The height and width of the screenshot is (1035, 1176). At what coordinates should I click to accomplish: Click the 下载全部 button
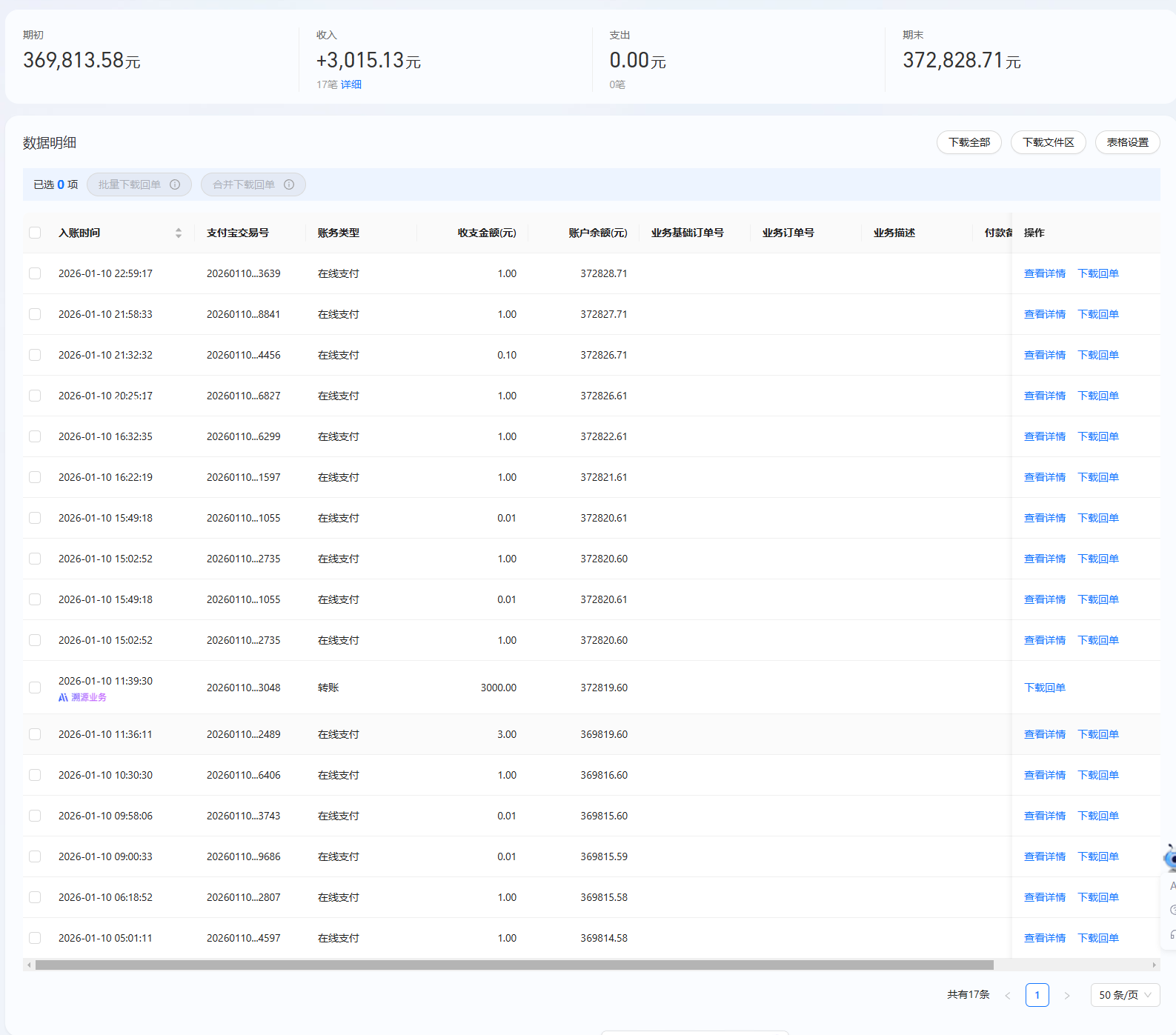click(969, 142)
